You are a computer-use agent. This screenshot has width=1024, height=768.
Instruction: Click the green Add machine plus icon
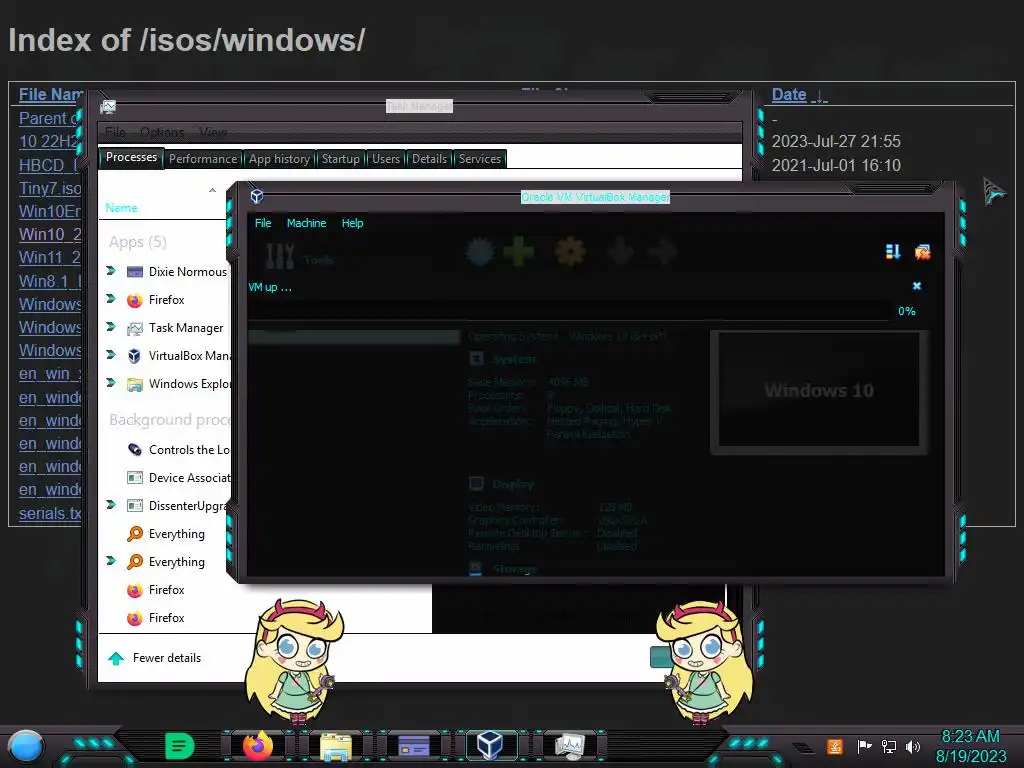tap(519, 252)
